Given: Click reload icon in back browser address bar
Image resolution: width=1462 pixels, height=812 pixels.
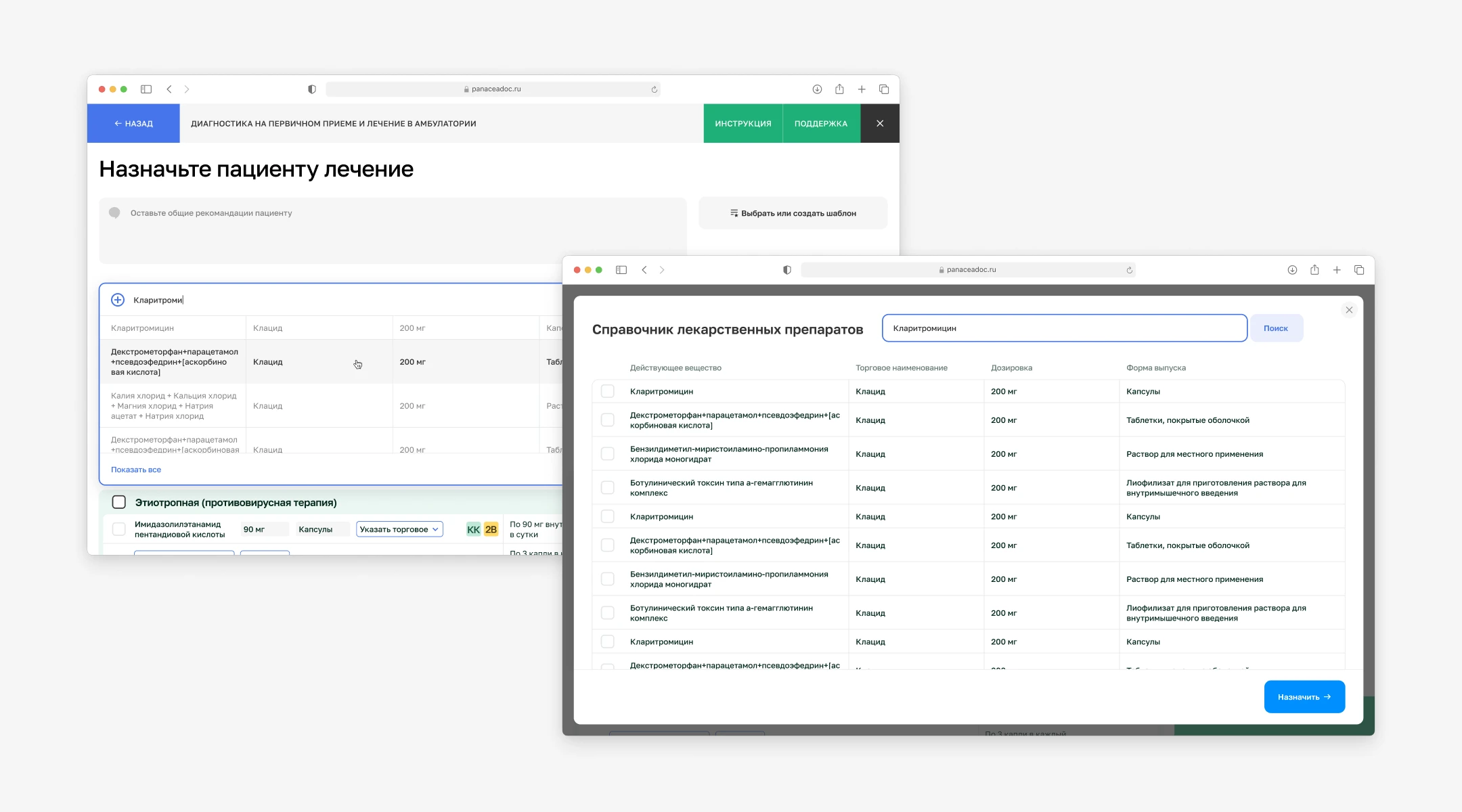Looking at the screenshot, I should [654, 89].
